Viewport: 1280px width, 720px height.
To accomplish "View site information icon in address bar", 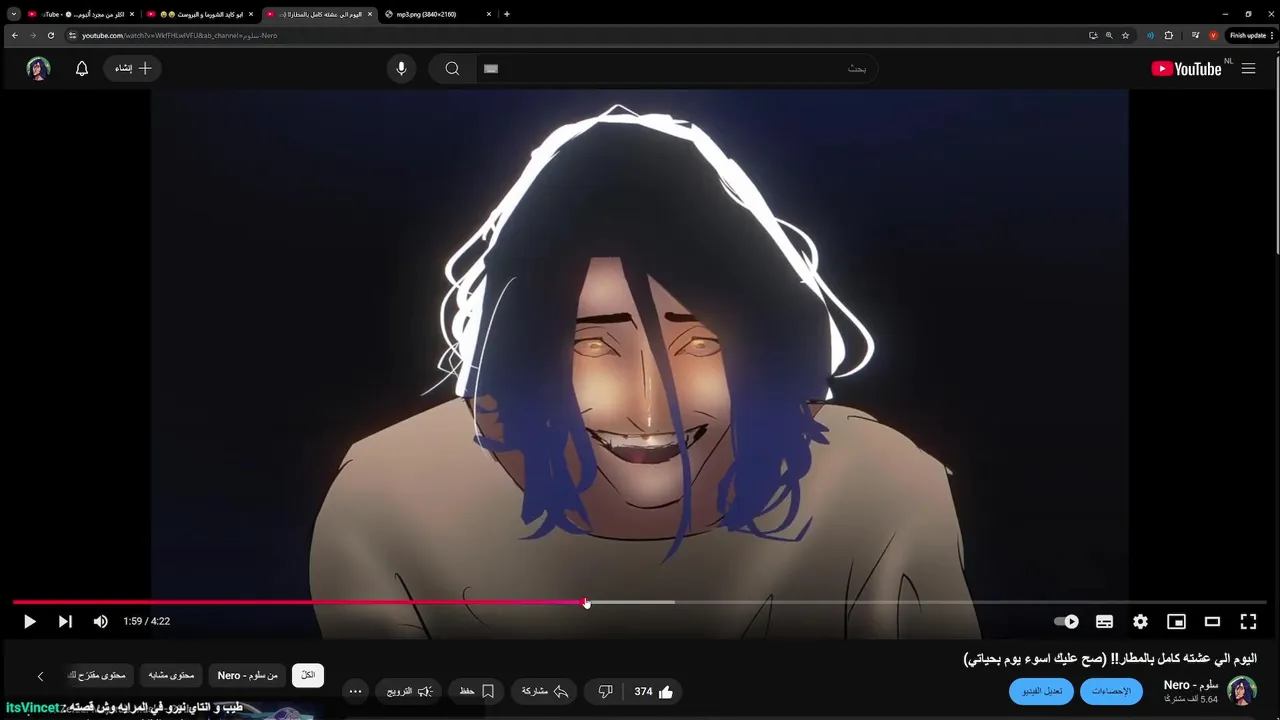I will pos(72,35).
